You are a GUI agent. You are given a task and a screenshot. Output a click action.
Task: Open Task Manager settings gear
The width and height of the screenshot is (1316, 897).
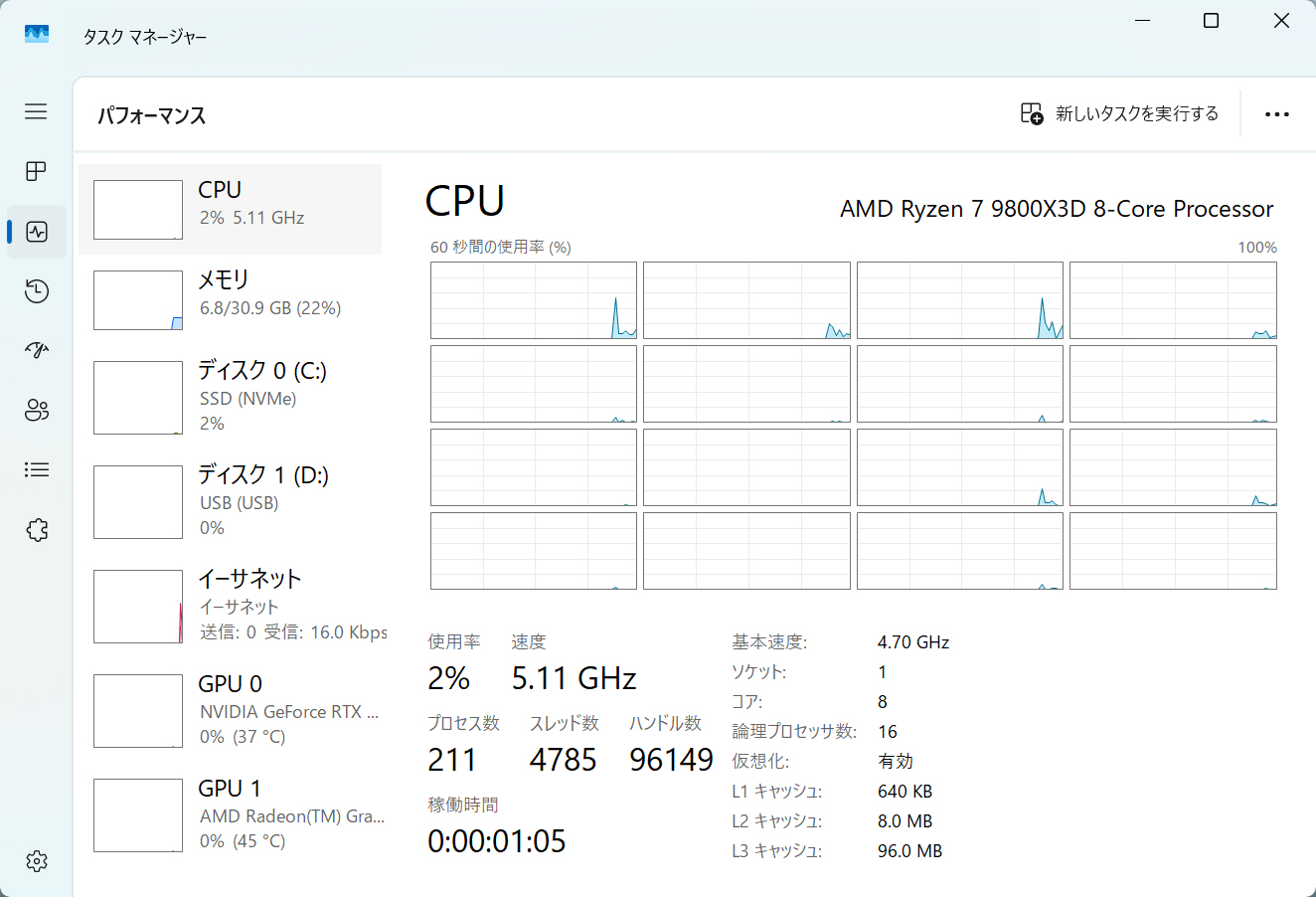pos(37,861)
